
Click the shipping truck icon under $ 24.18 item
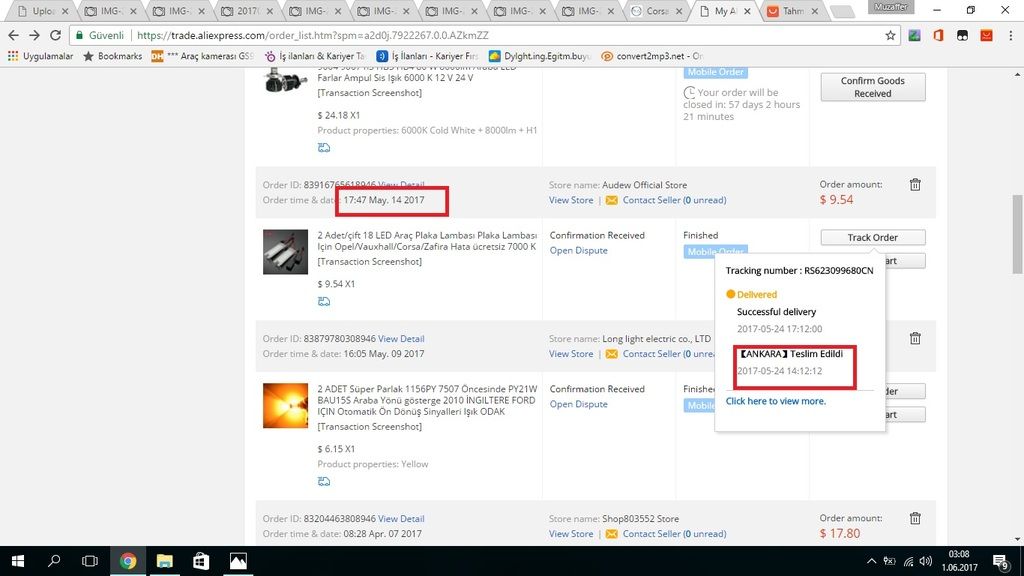pyautogui.click(x=324, y=148)
